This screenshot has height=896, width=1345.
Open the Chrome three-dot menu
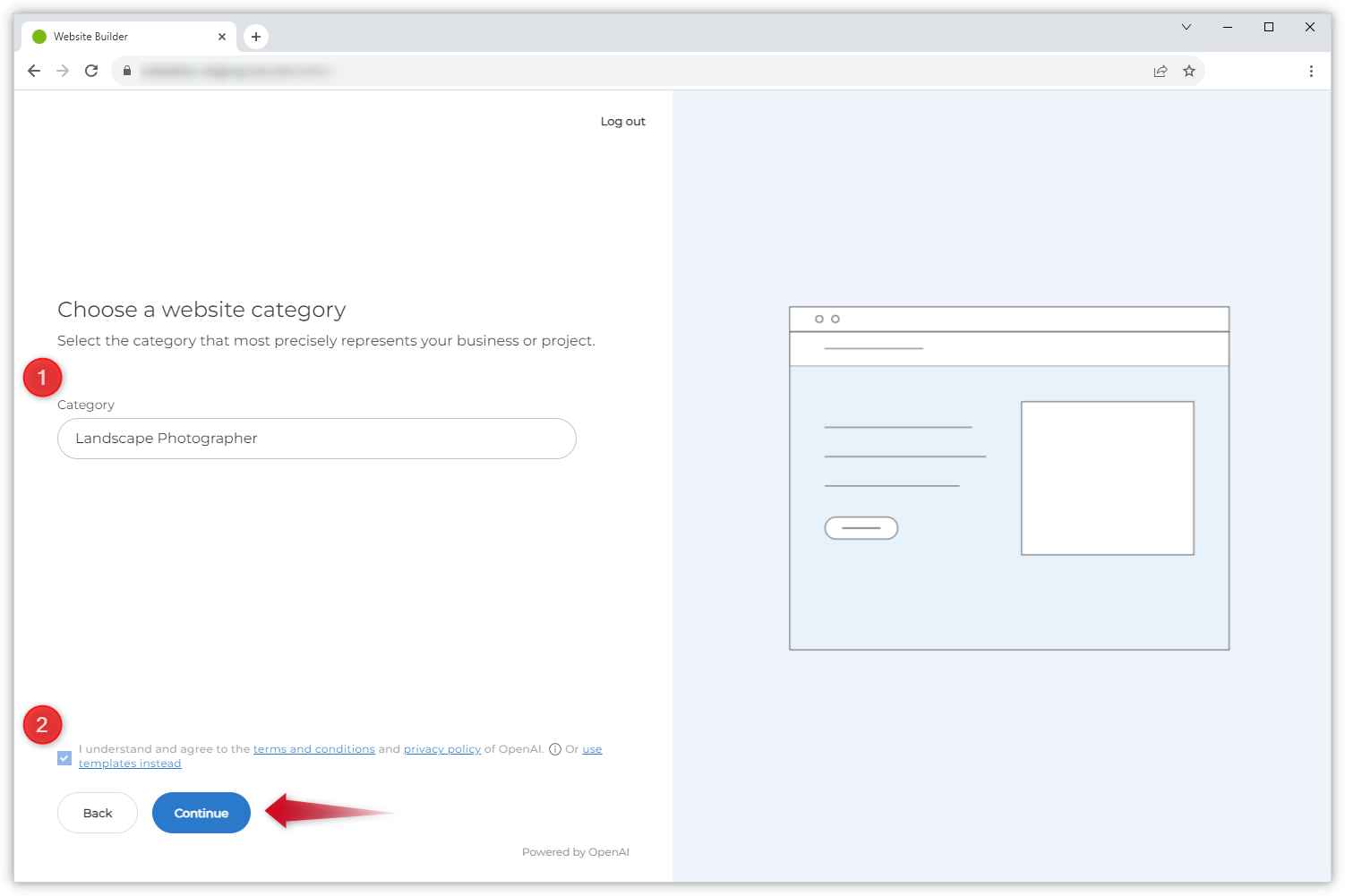[1311, 71]
